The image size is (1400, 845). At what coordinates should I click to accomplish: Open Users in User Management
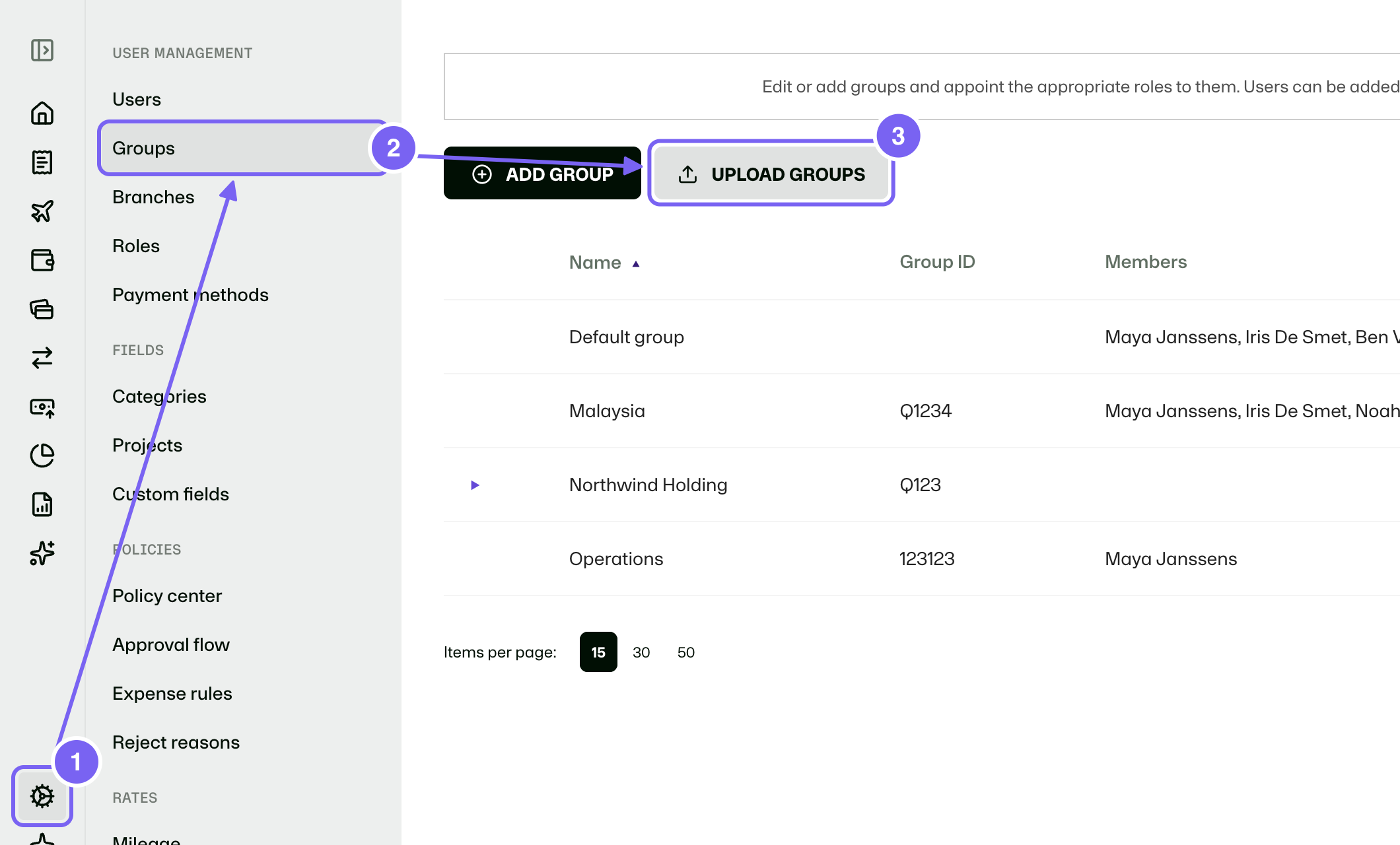137,99
